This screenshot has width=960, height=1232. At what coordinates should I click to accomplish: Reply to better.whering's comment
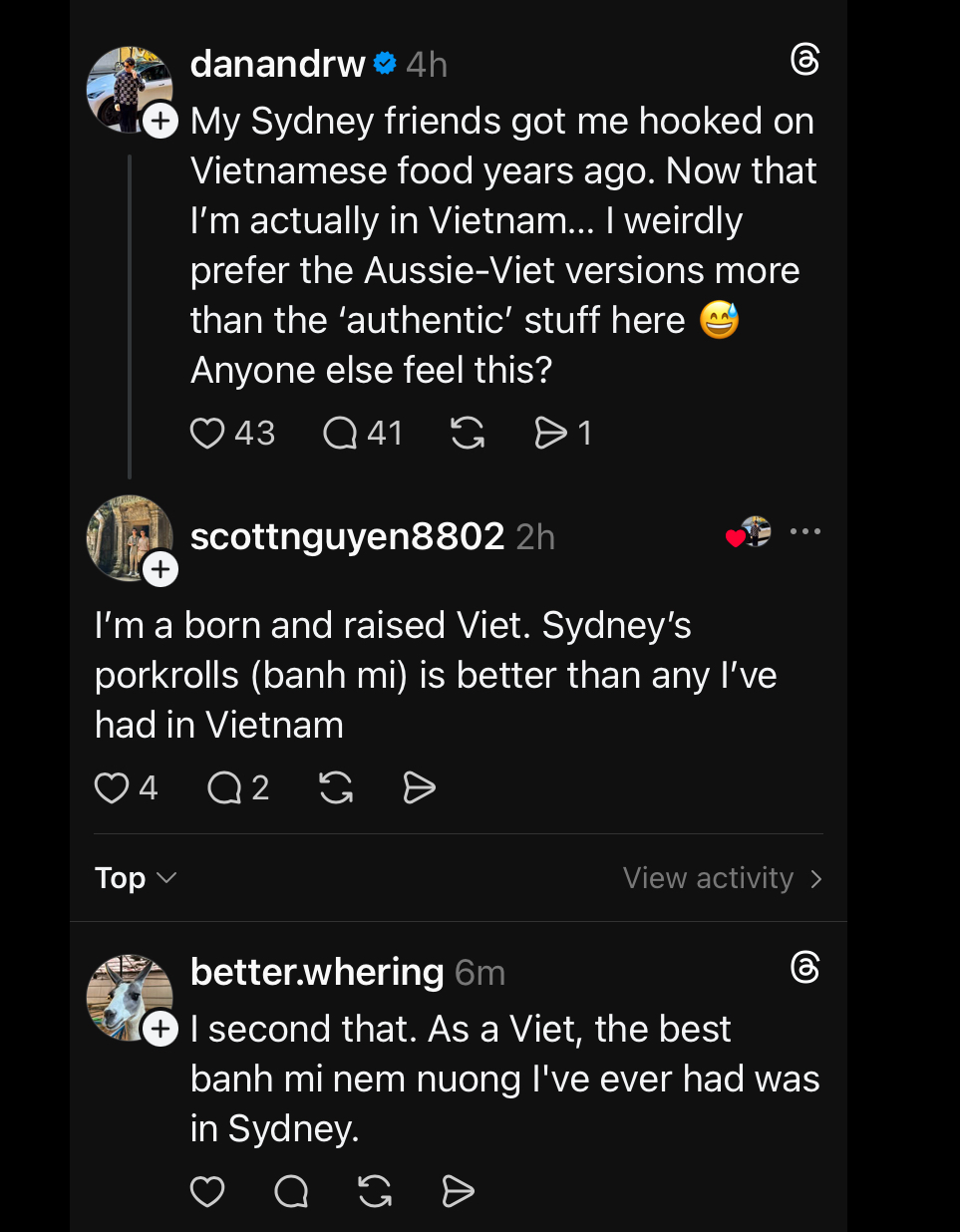click(291, 1191)
